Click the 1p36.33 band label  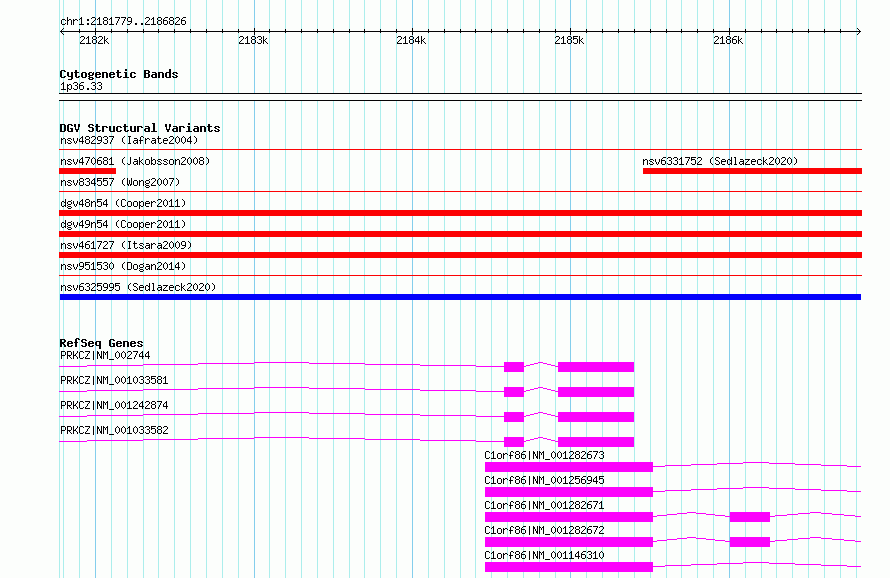81,86
